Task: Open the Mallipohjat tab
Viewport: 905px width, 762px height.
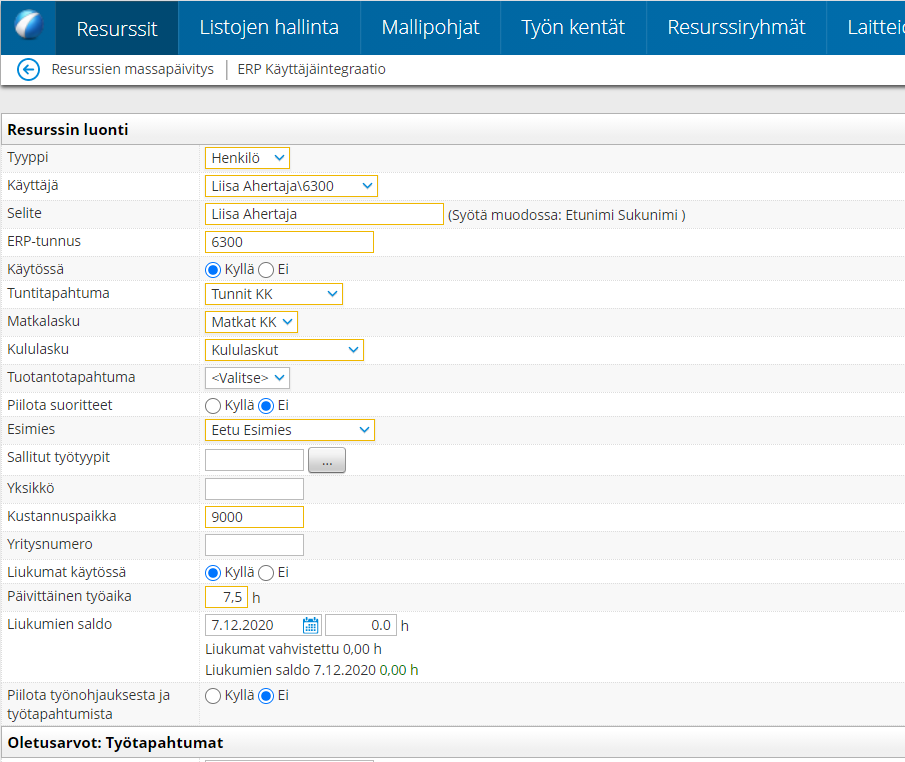Action: point(430,27)
